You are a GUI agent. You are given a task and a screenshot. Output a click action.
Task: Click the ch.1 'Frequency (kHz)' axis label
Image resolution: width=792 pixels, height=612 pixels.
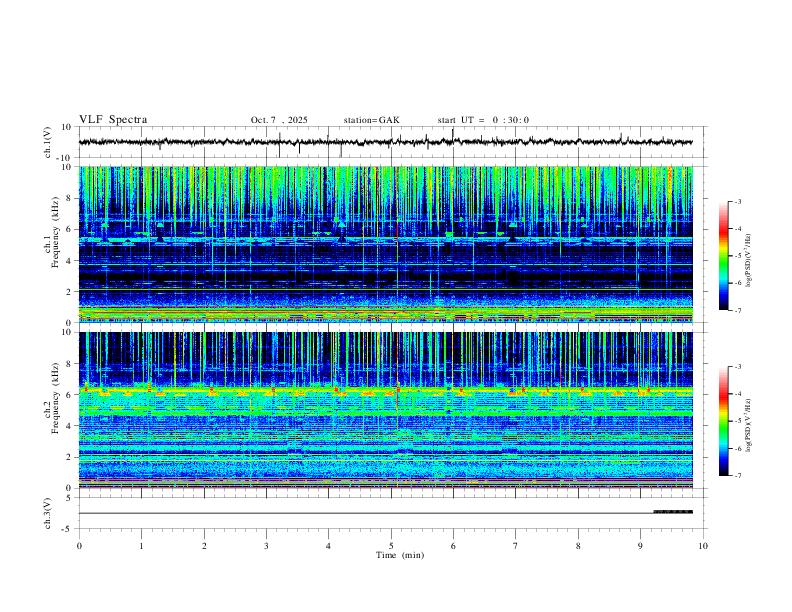pyautogui.click(x=55, y=230)
